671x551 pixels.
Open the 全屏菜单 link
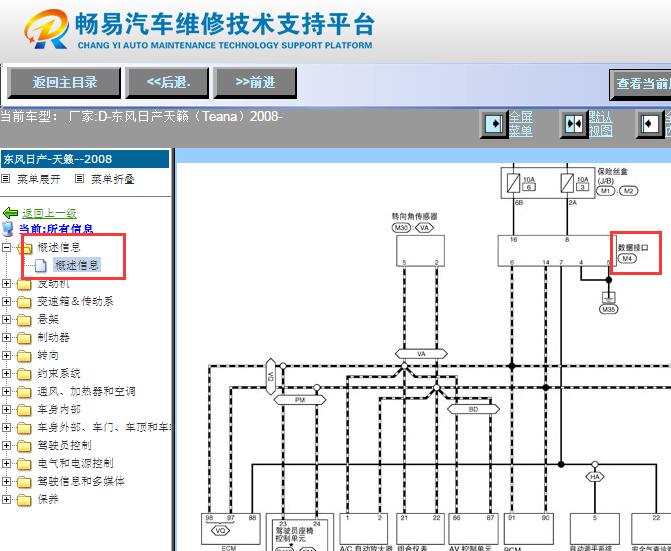[520, 124]
